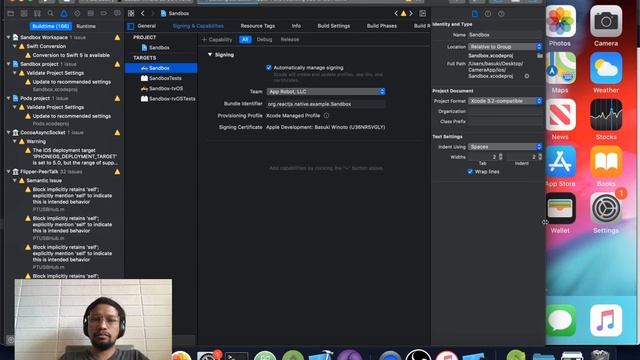Open the Breakpoint navigator

pyautogui.click(x=104, y=13)
